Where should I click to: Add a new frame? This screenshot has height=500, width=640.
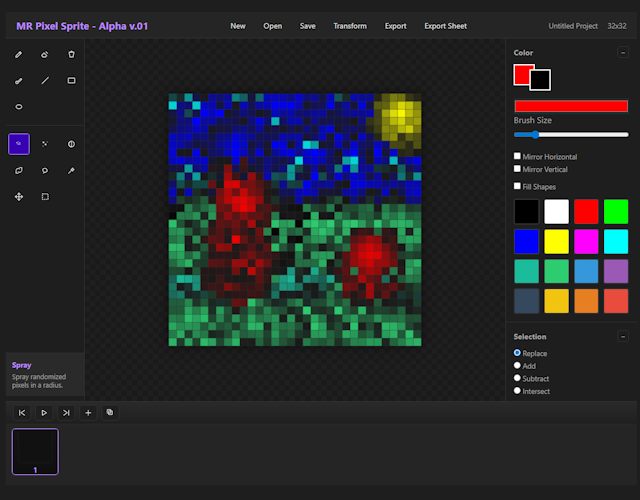[x=88, y=413]
